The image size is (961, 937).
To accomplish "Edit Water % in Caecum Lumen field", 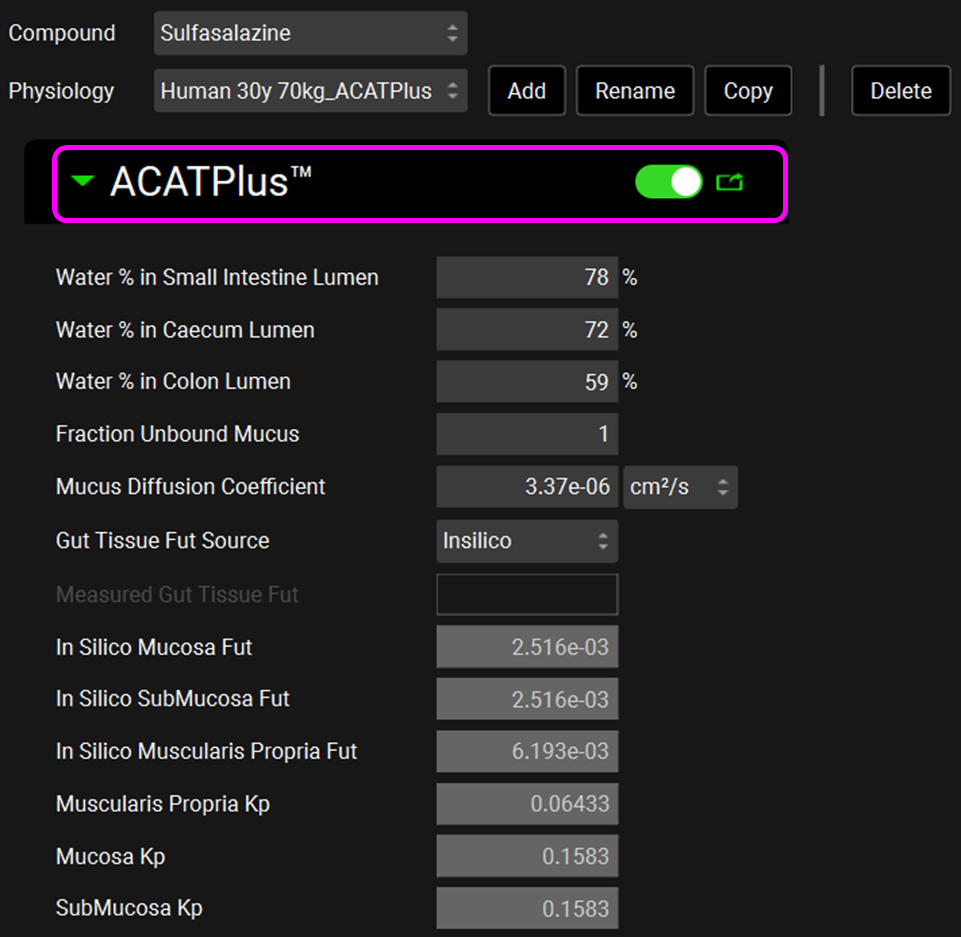I will point(526,330).
